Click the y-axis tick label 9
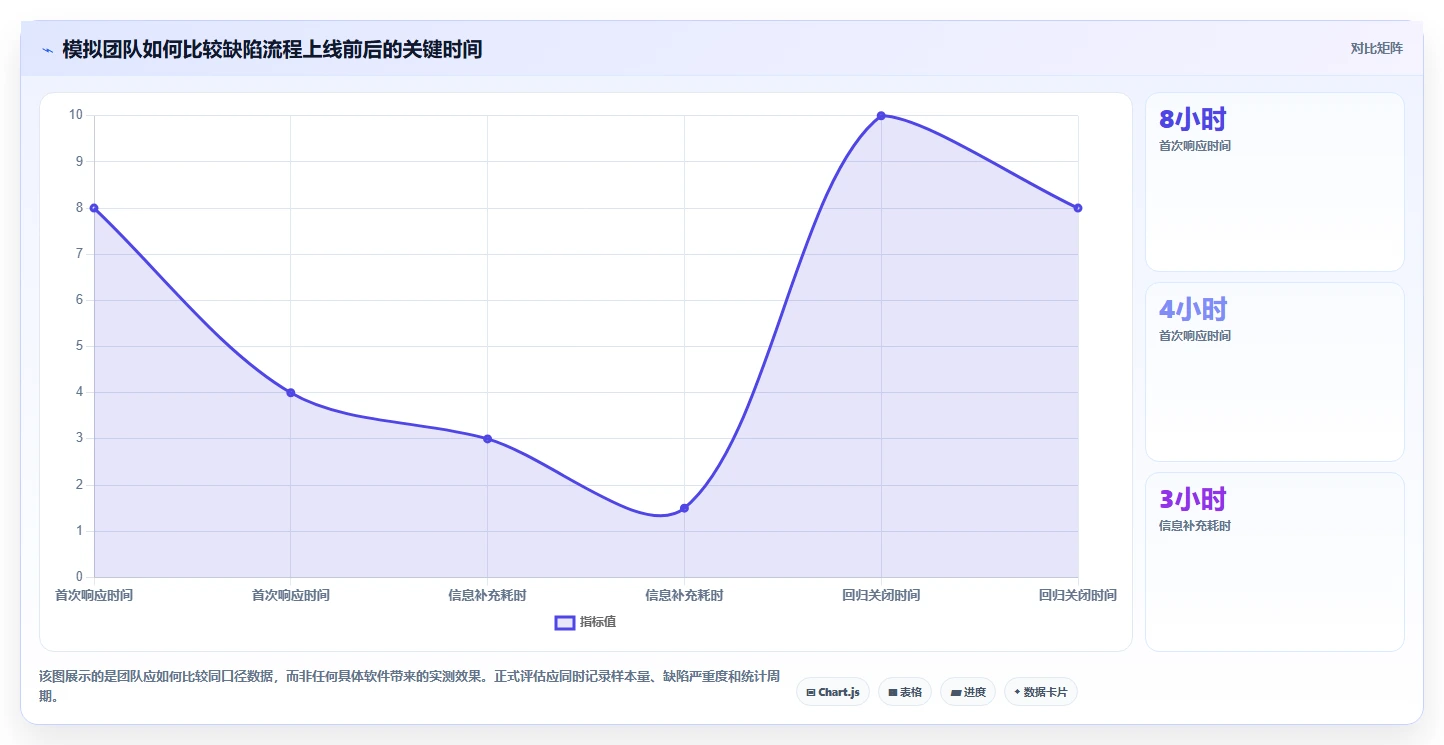Viewport: 1444px width, 745px height. 79,161
